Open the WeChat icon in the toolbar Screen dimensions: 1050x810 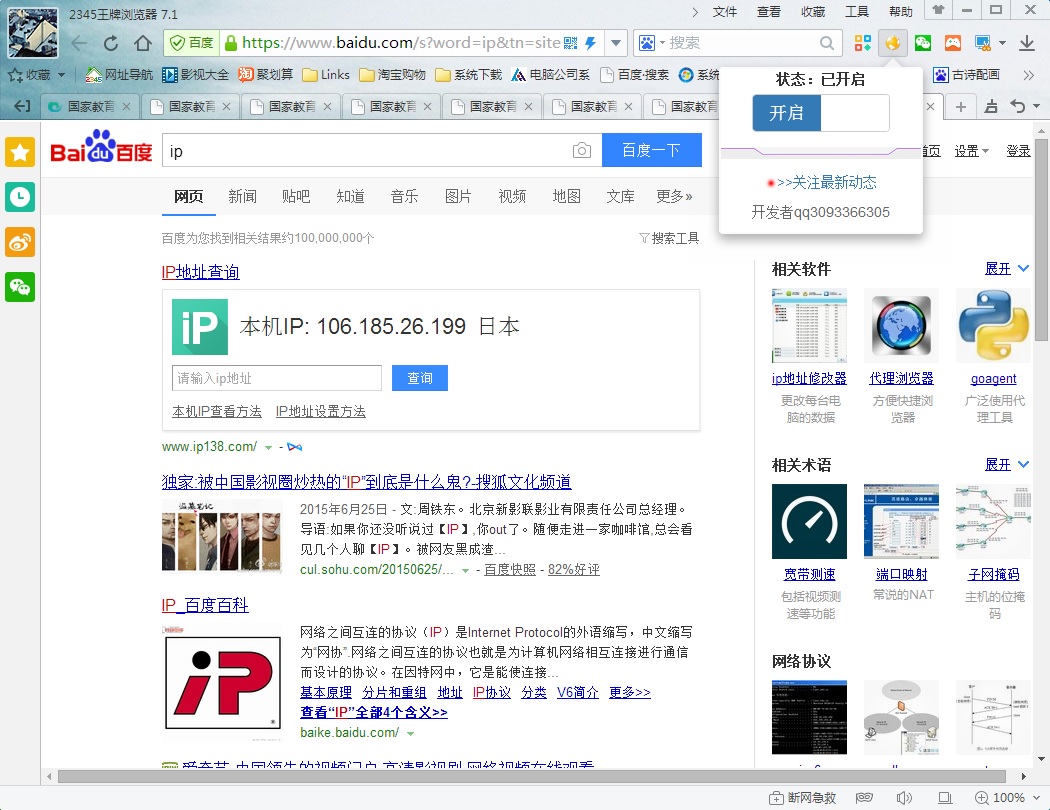(923, 45)
